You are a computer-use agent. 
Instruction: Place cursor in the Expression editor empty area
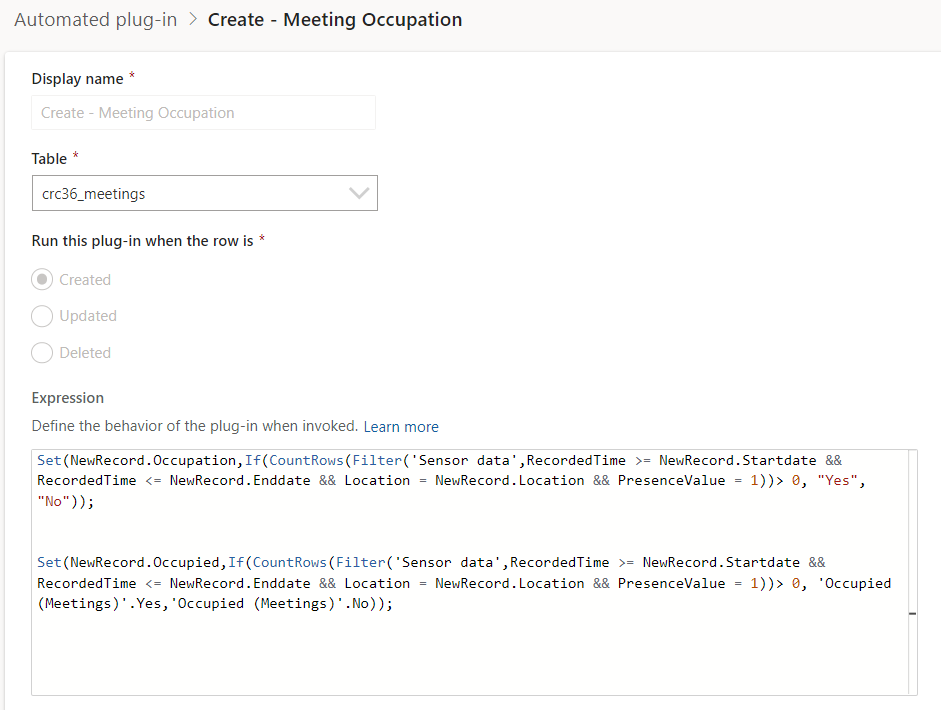[468, 654]
